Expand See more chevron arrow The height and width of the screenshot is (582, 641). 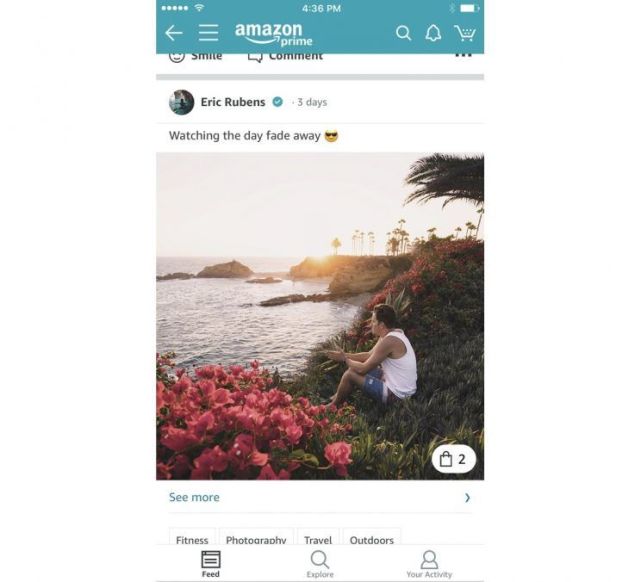pos(467,497)
